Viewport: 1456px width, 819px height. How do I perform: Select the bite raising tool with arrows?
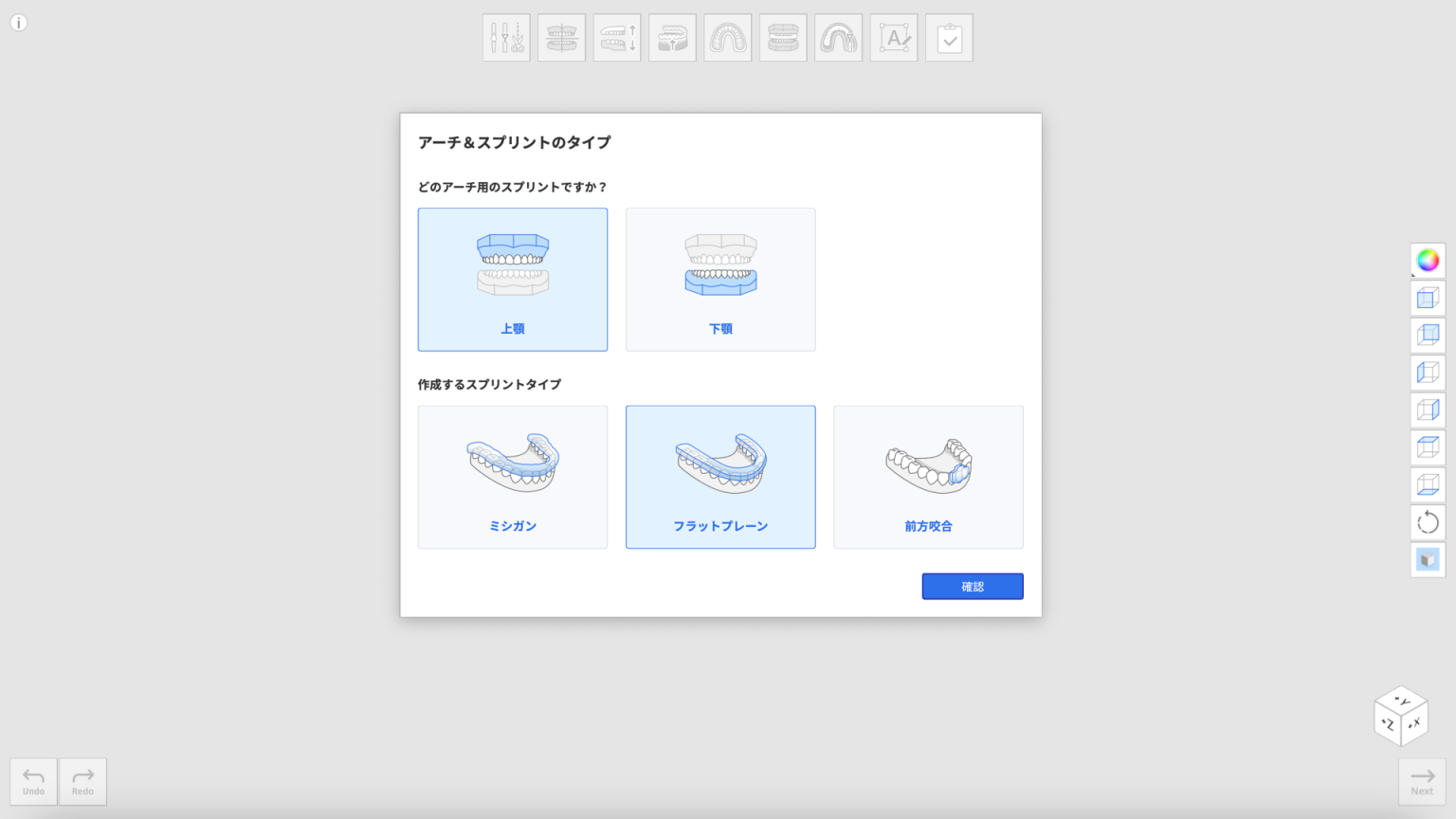coord(617,37)
